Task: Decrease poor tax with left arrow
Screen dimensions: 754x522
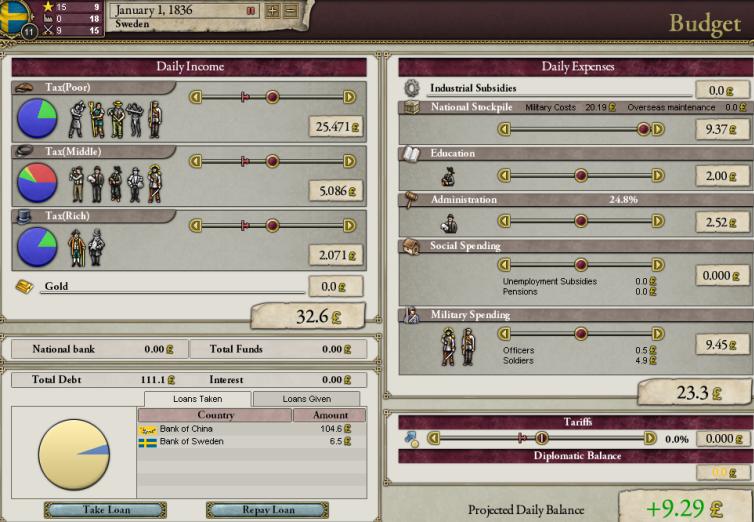Action: point(195,97)
